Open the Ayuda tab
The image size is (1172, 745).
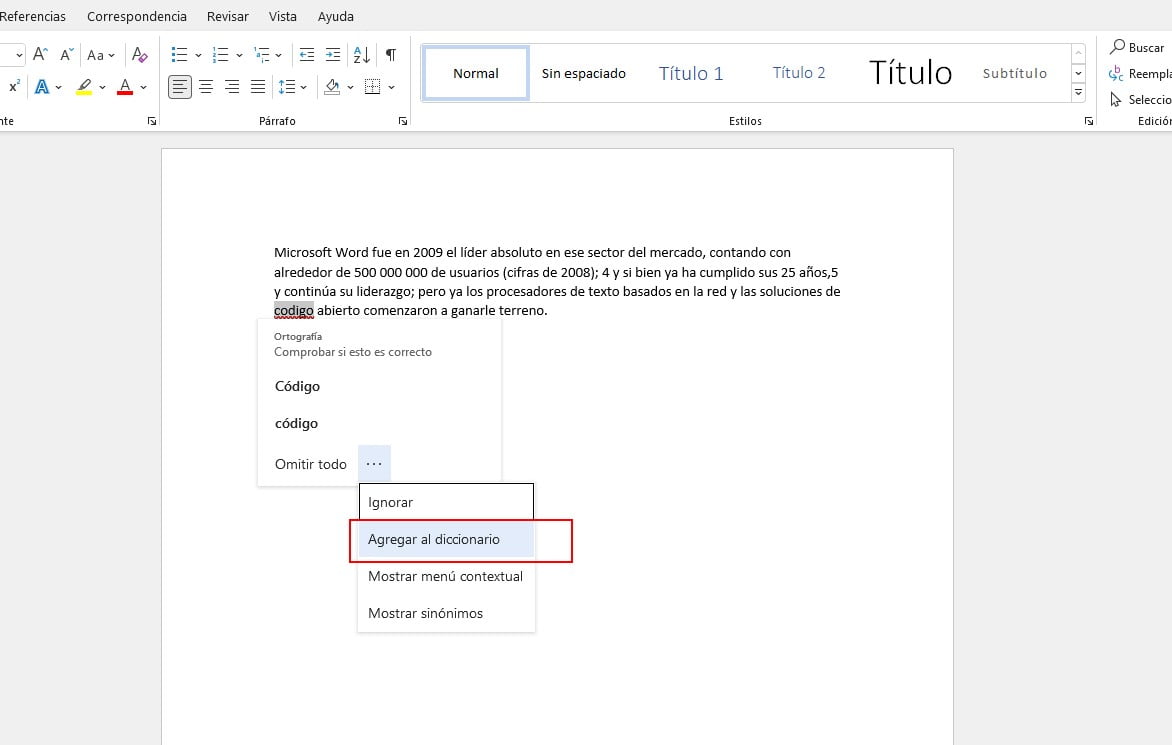pos(336,16)
